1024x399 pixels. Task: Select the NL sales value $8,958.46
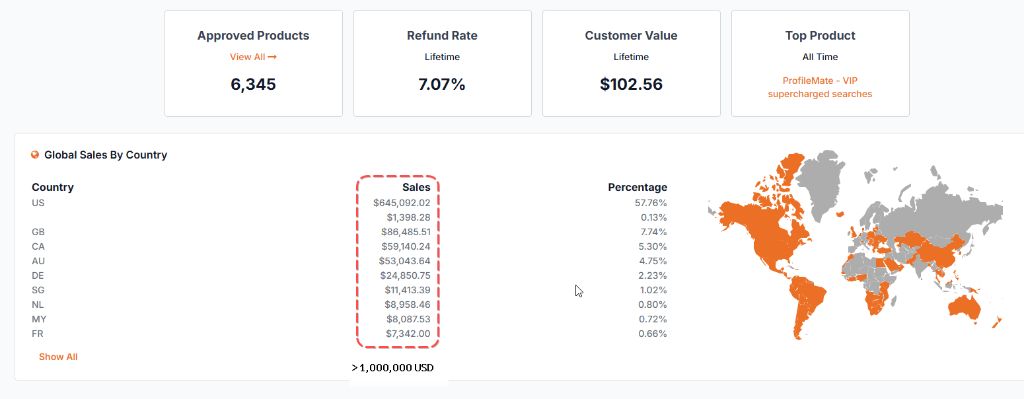408,305
